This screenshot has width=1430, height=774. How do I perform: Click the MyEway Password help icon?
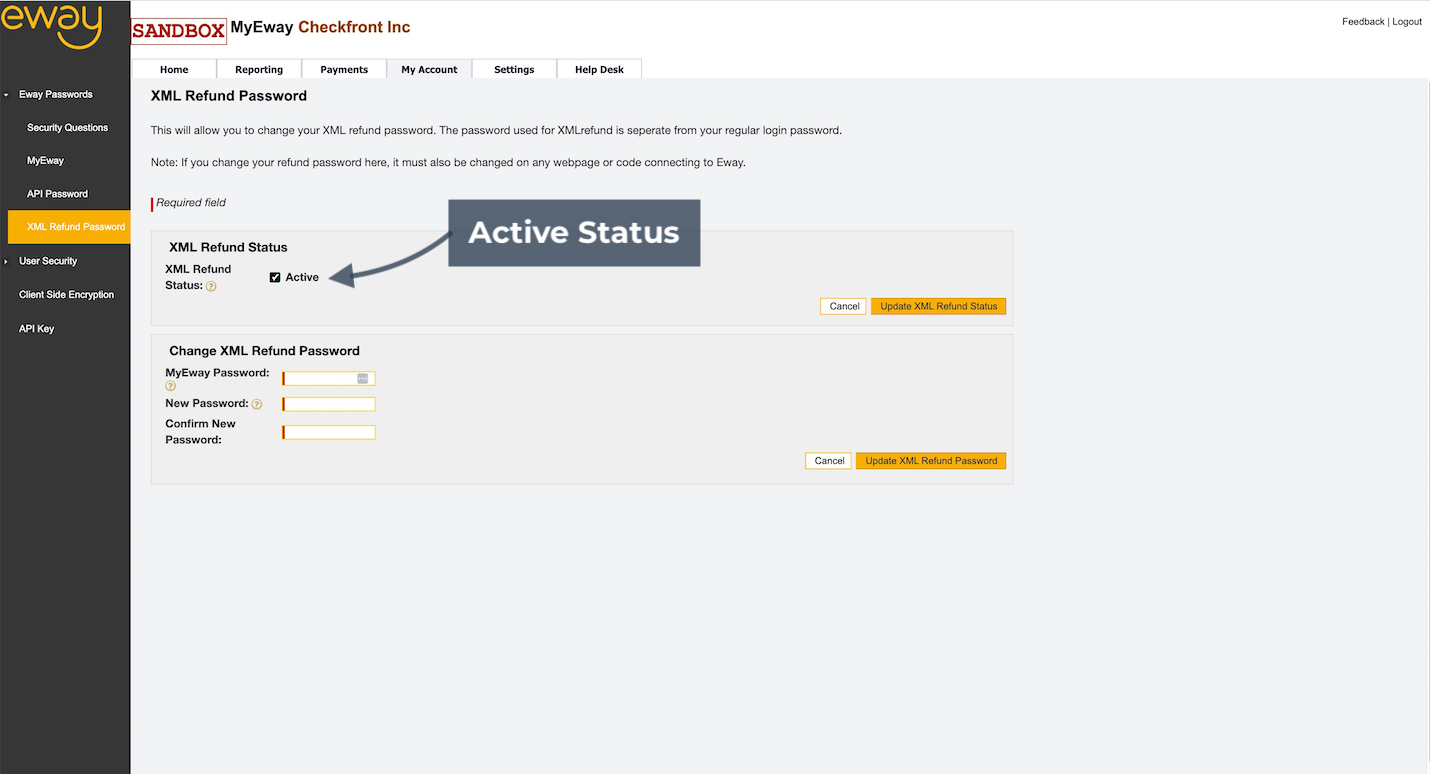[x=170, y=386]
